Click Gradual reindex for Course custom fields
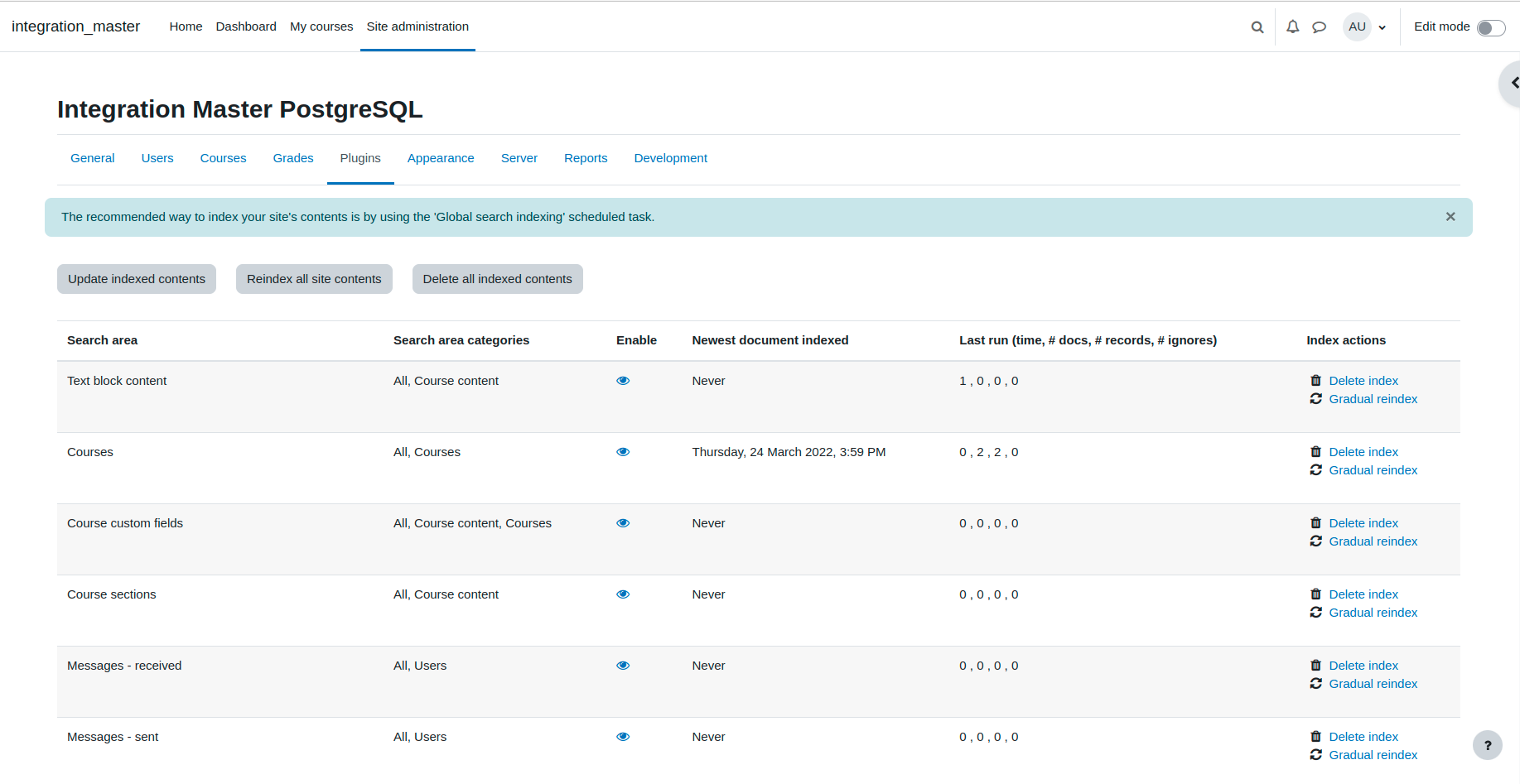This screenshot has width=1520, height=784. pyautogui.click(x=1373, y=541)
